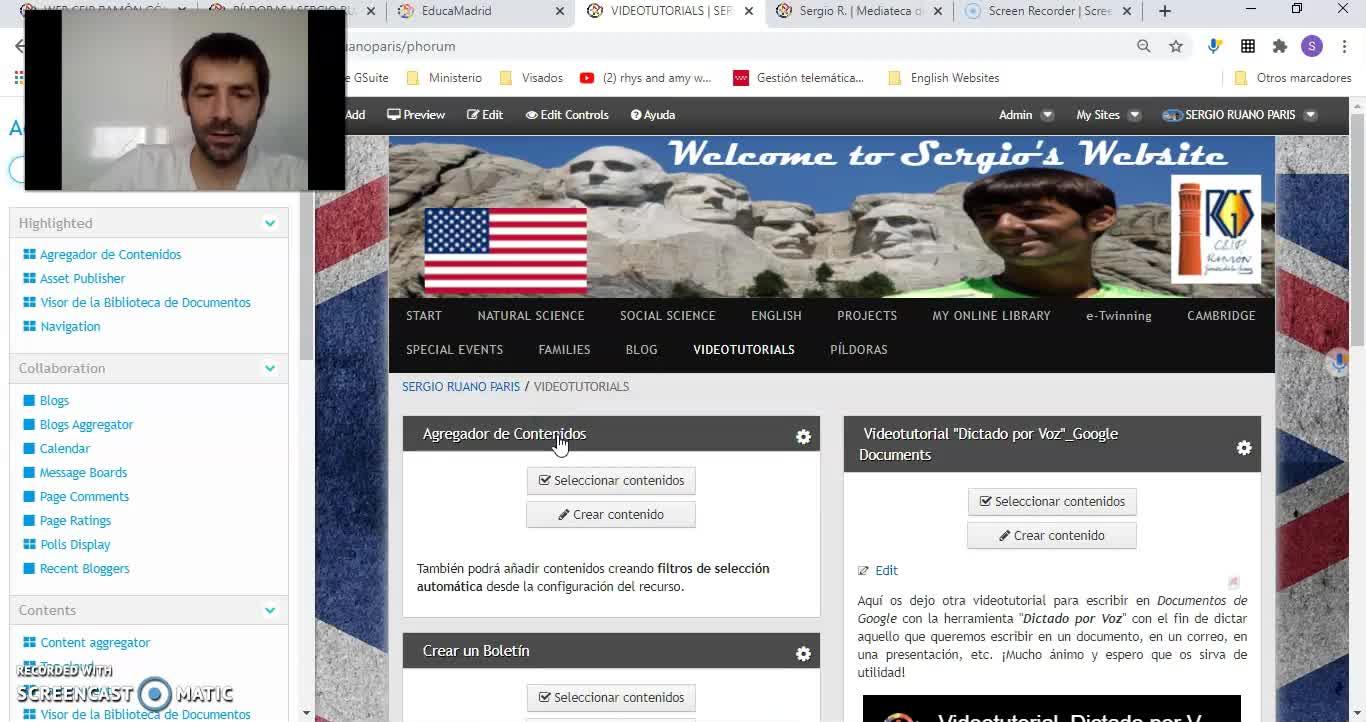Open the Admin dropdown menu

point(1026,115)
